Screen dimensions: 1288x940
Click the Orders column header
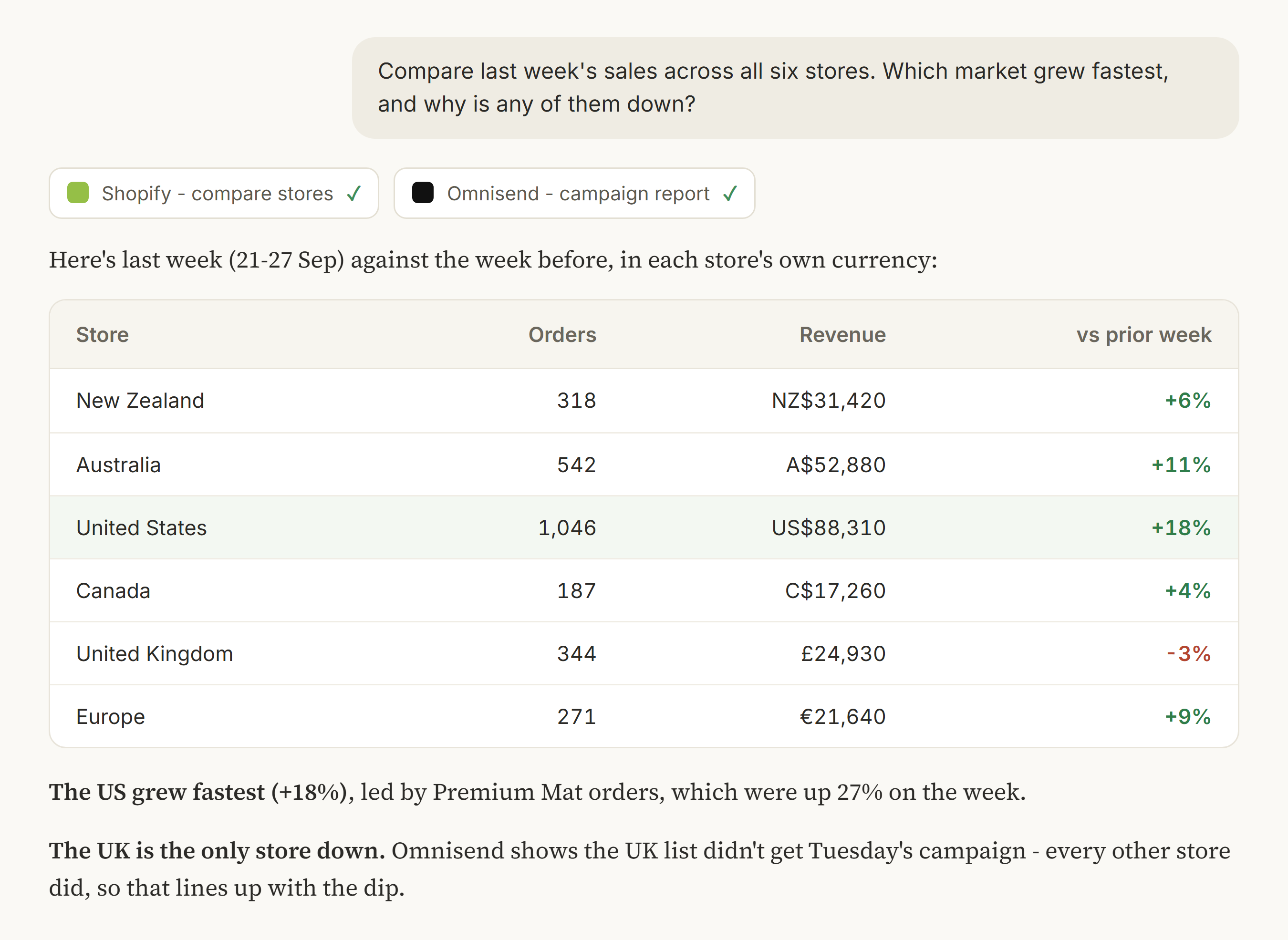[562, 335]
